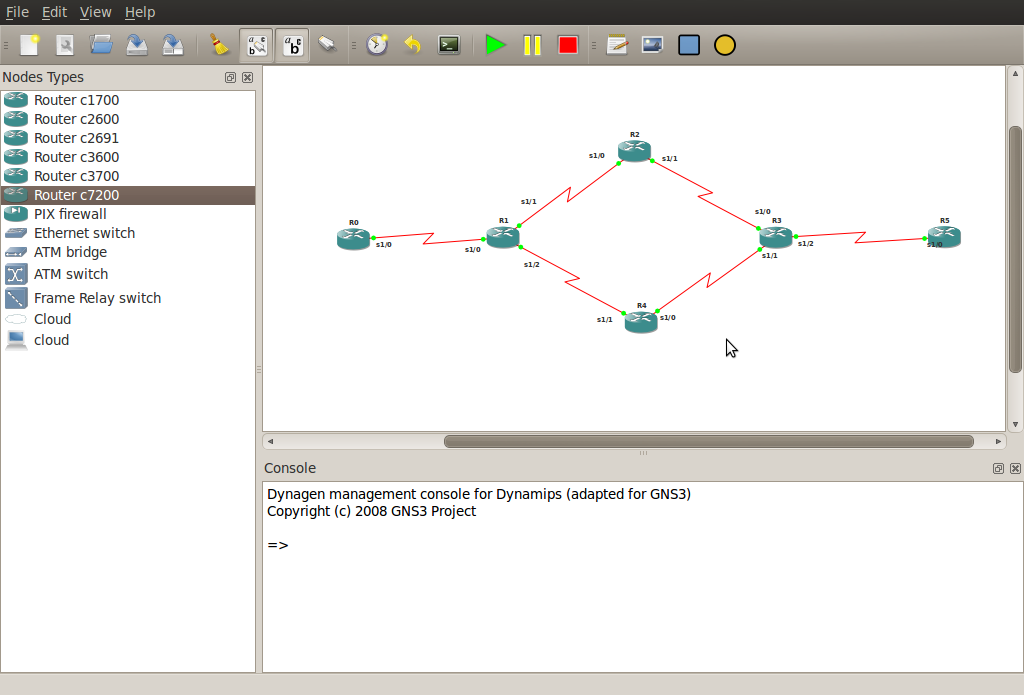Click router R4 in topology
Viewport: 1024px width, 695px height.
coord(641,321)
